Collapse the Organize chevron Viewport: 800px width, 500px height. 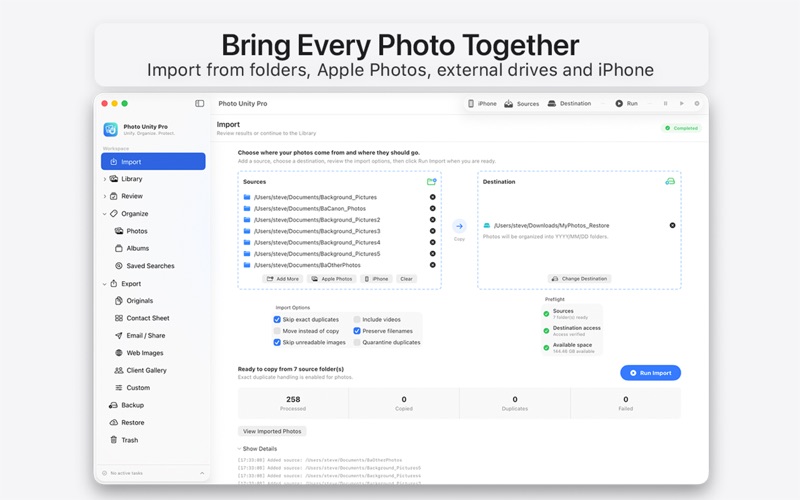tap(105, 214)
